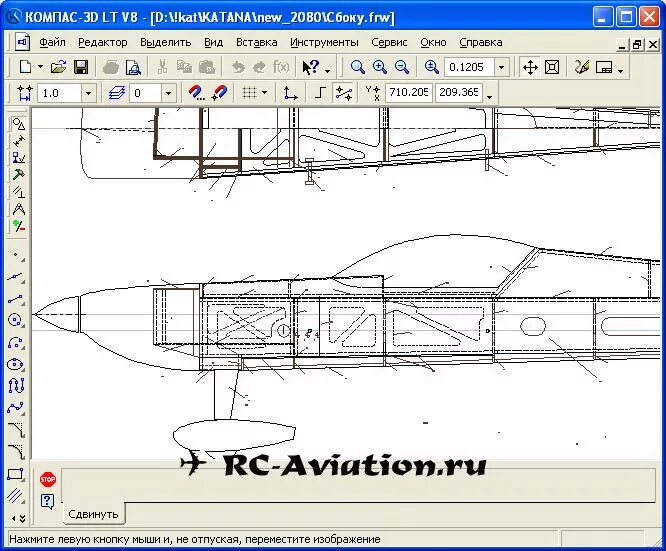The height and width of the screenshot is (551, 666).
Task: Switch to the Editing hammer panel icon
Action: pos(18,175)
